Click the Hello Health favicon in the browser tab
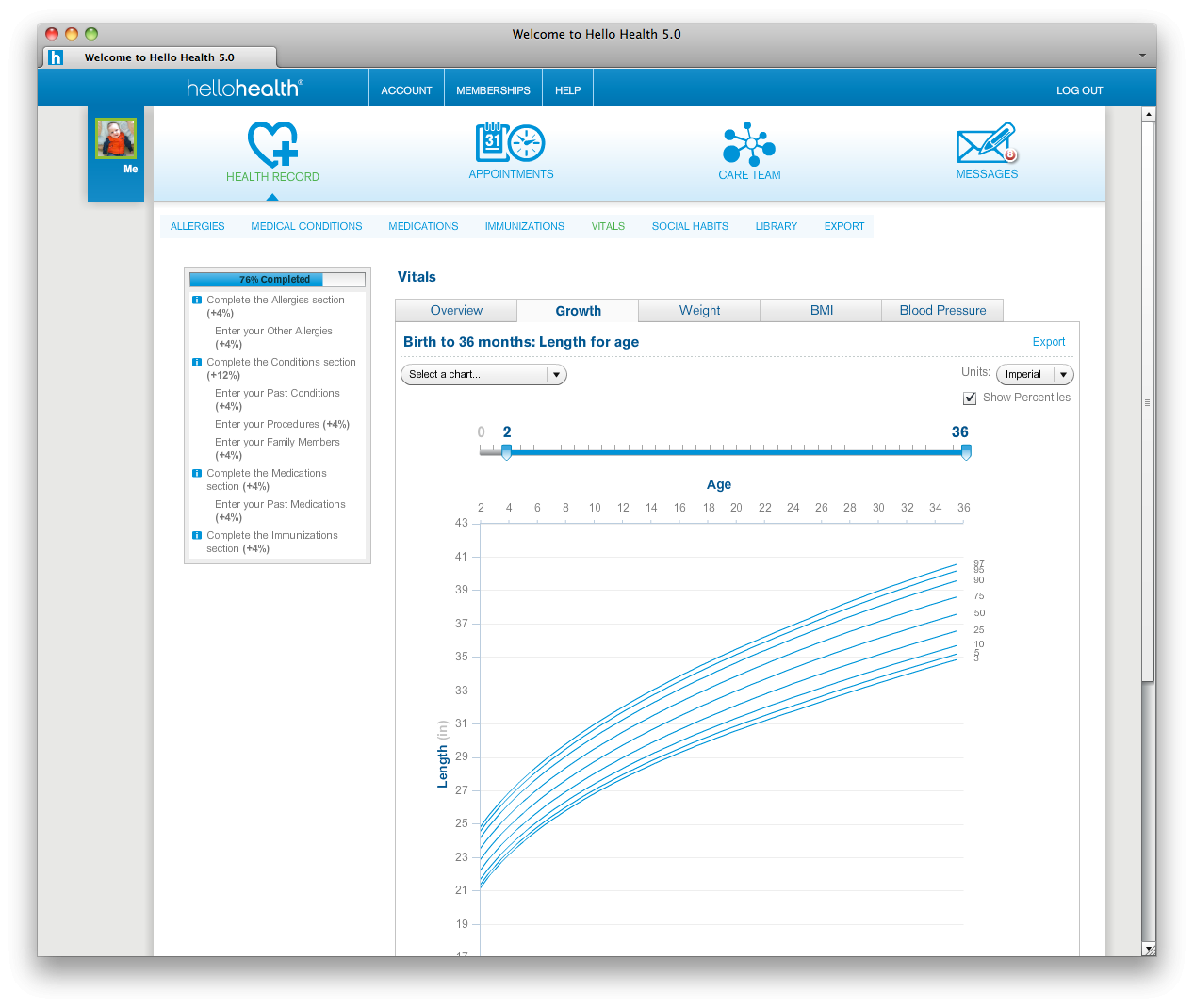The height and width of the screenshot is (1008, 1194). pyautogui.click(x=57, y=57)
